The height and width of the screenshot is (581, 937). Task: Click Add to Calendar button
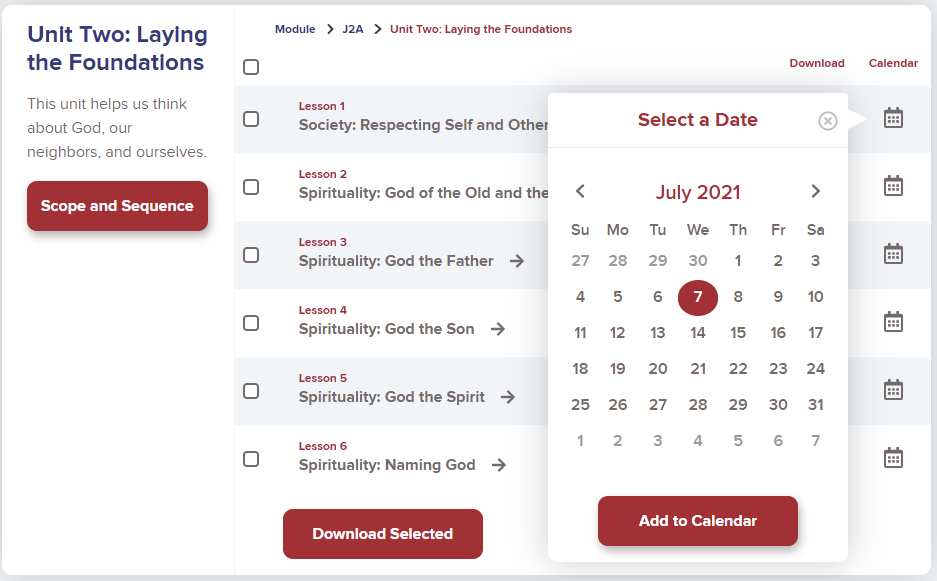[697, 521]
